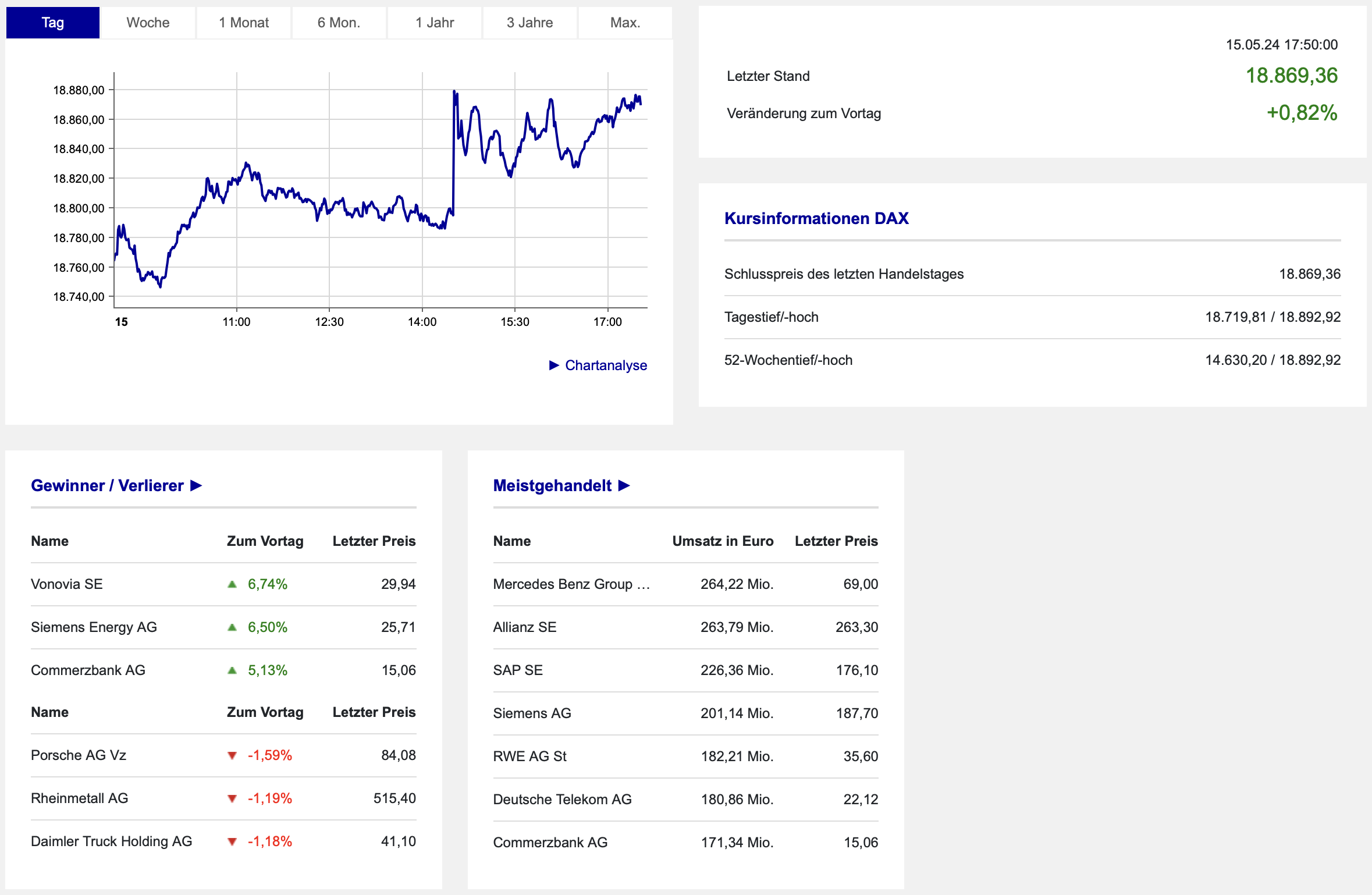Show the Max. chart range
This screenshot has height=895, width=1372.
coord(625,23)
